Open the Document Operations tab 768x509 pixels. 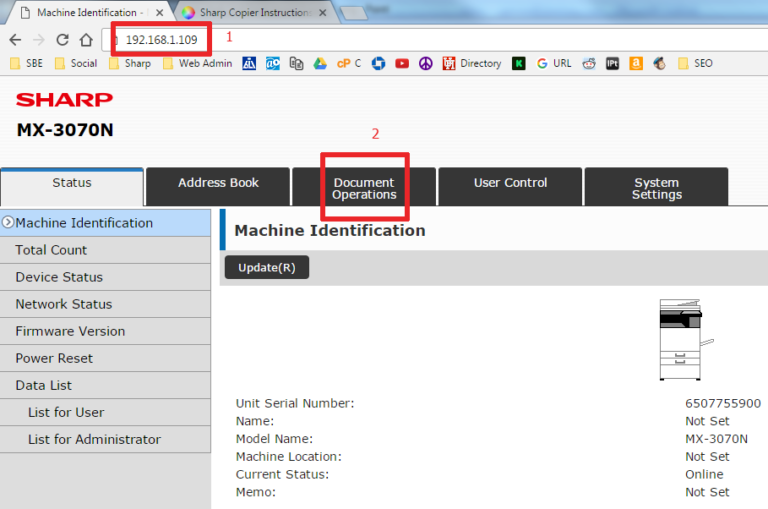pyautogui.click(x=364, y=189)
